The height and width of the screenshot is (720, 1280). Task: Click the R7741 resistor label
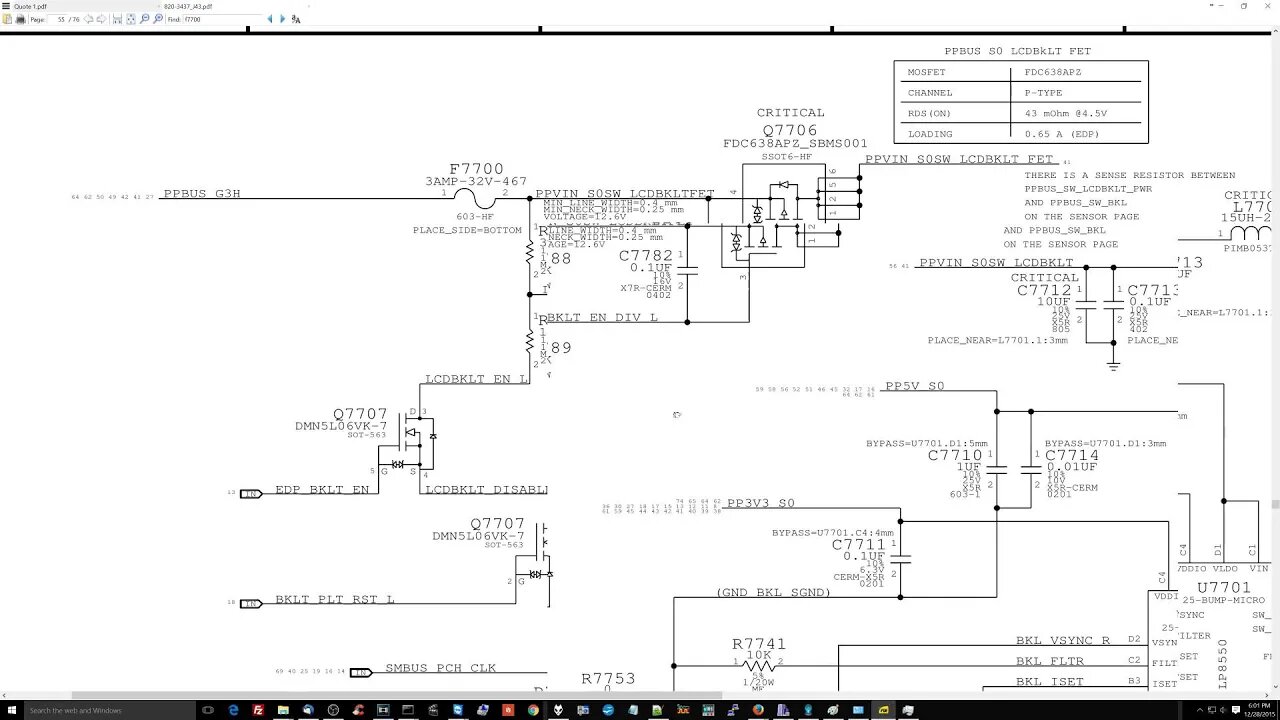759,644
